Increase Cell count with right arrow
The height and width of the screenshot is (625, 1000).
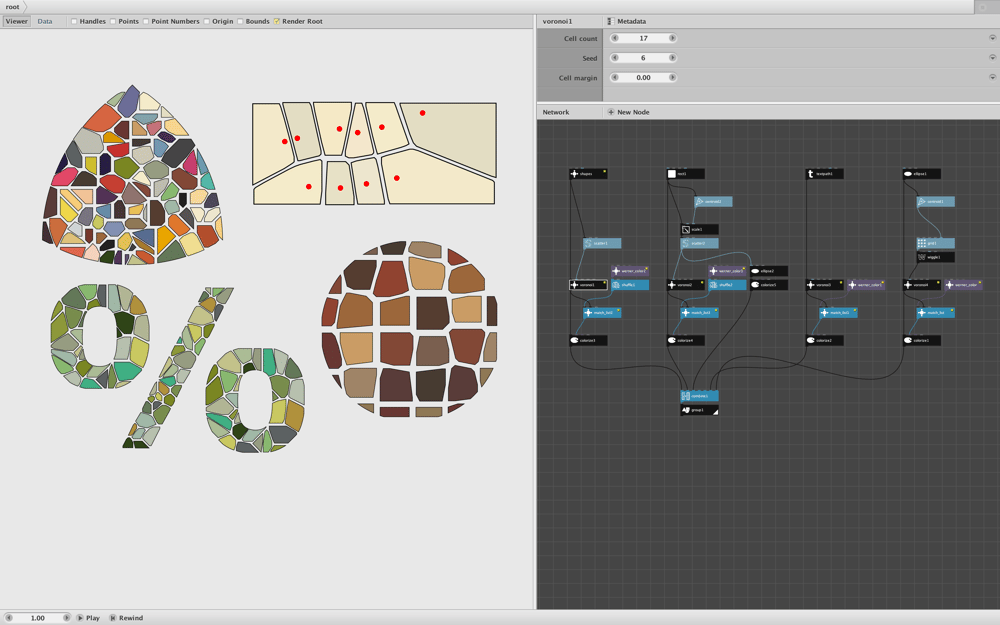(672, 38)
